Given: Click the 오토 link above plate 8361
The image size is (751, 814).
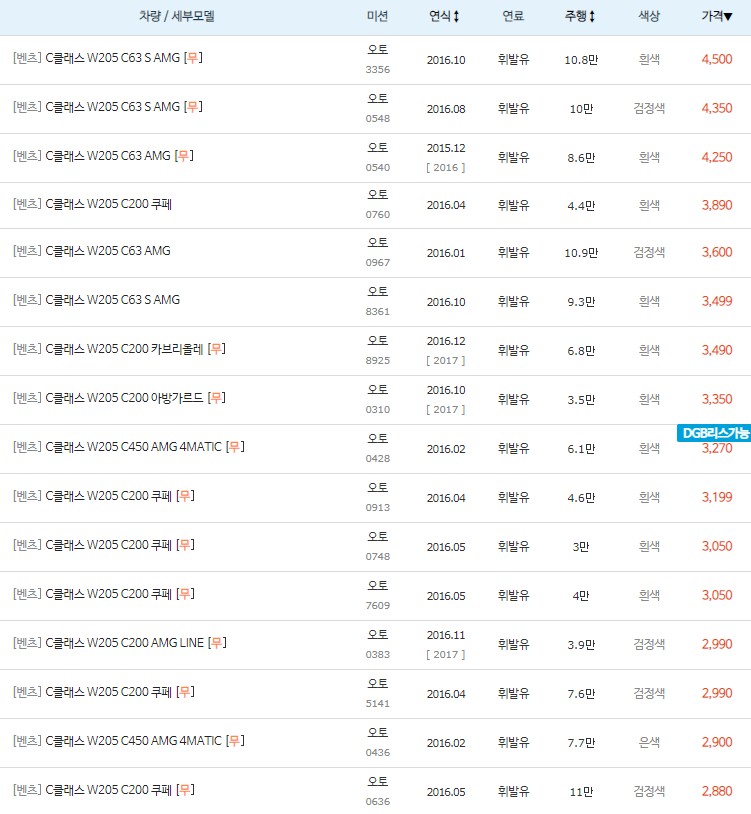Looking at the screenshot, I should point(377,291).
